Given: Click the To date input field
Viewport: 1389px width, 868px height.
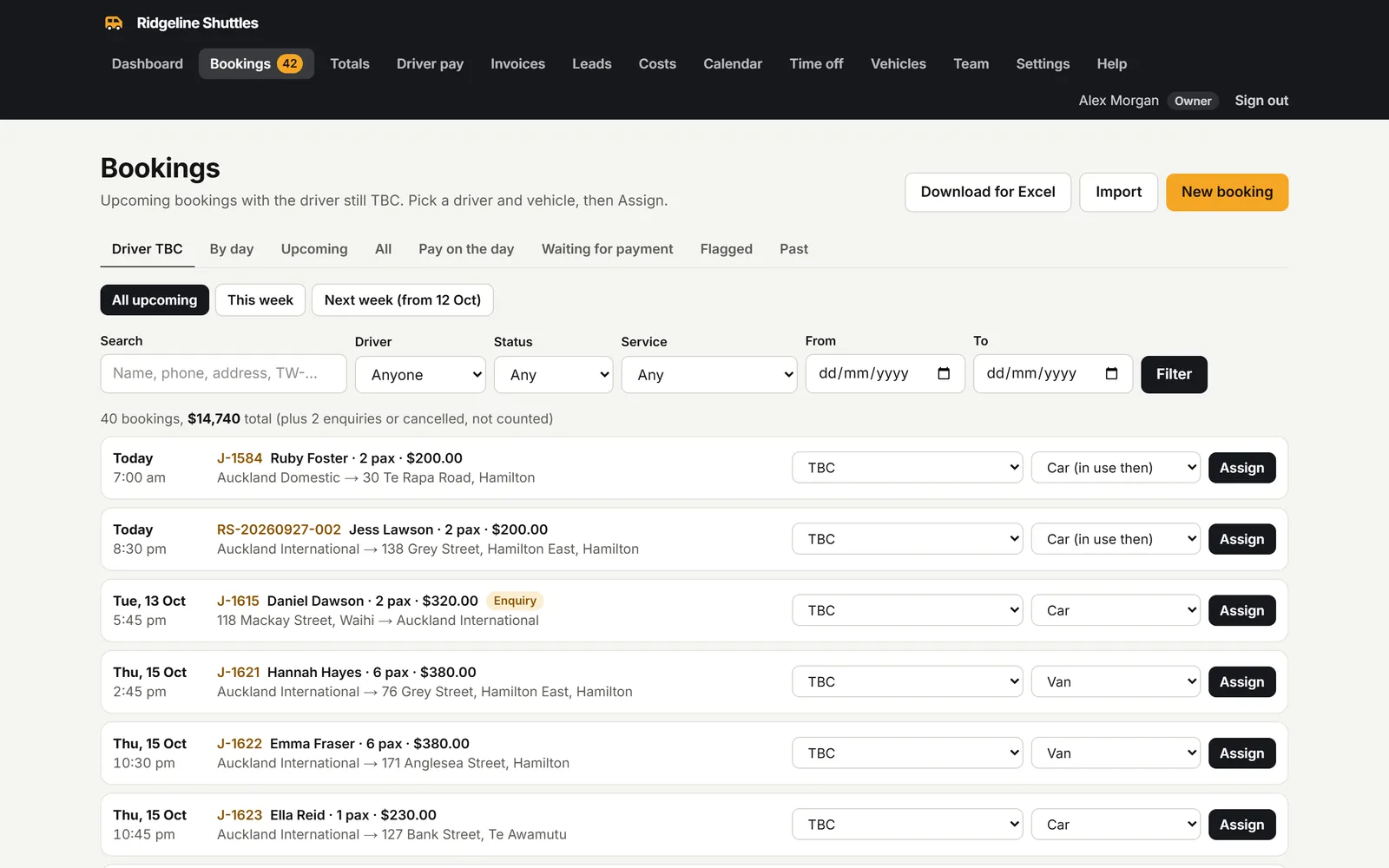Looking at the screenshot, I should (x=1053, y=374).
